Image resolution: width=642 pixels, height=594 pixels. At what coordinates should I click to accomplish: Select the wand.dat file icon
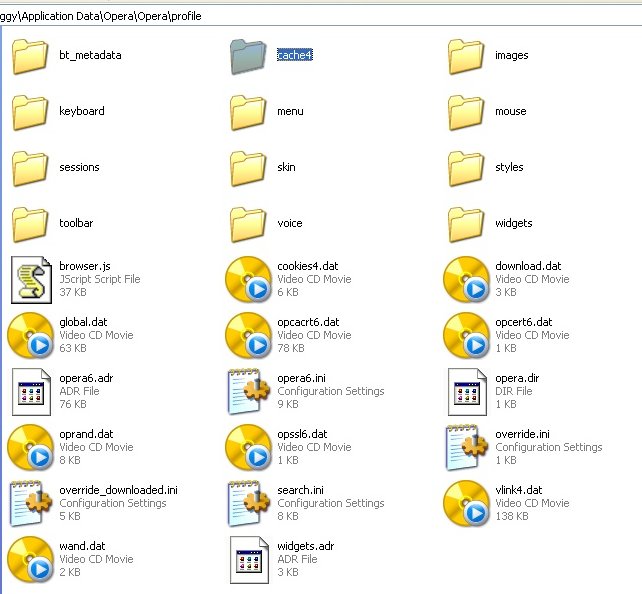[30, 559]
